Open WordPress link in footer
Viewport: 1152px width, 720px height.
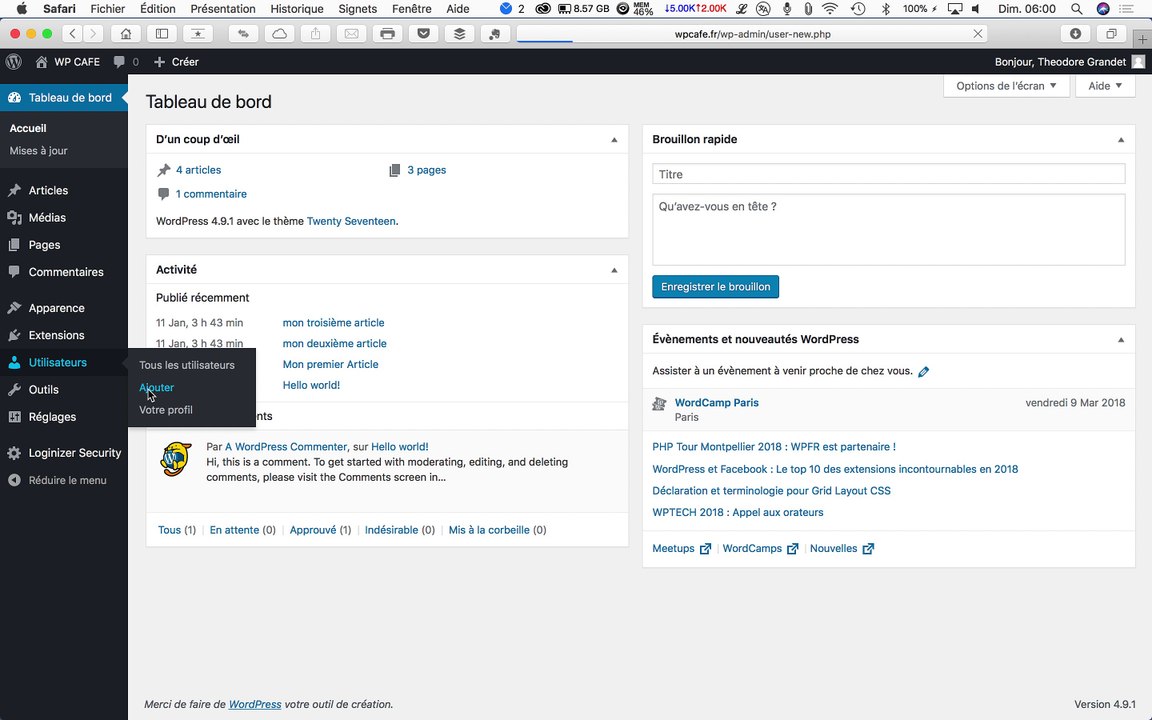click(x=255, y=704)
